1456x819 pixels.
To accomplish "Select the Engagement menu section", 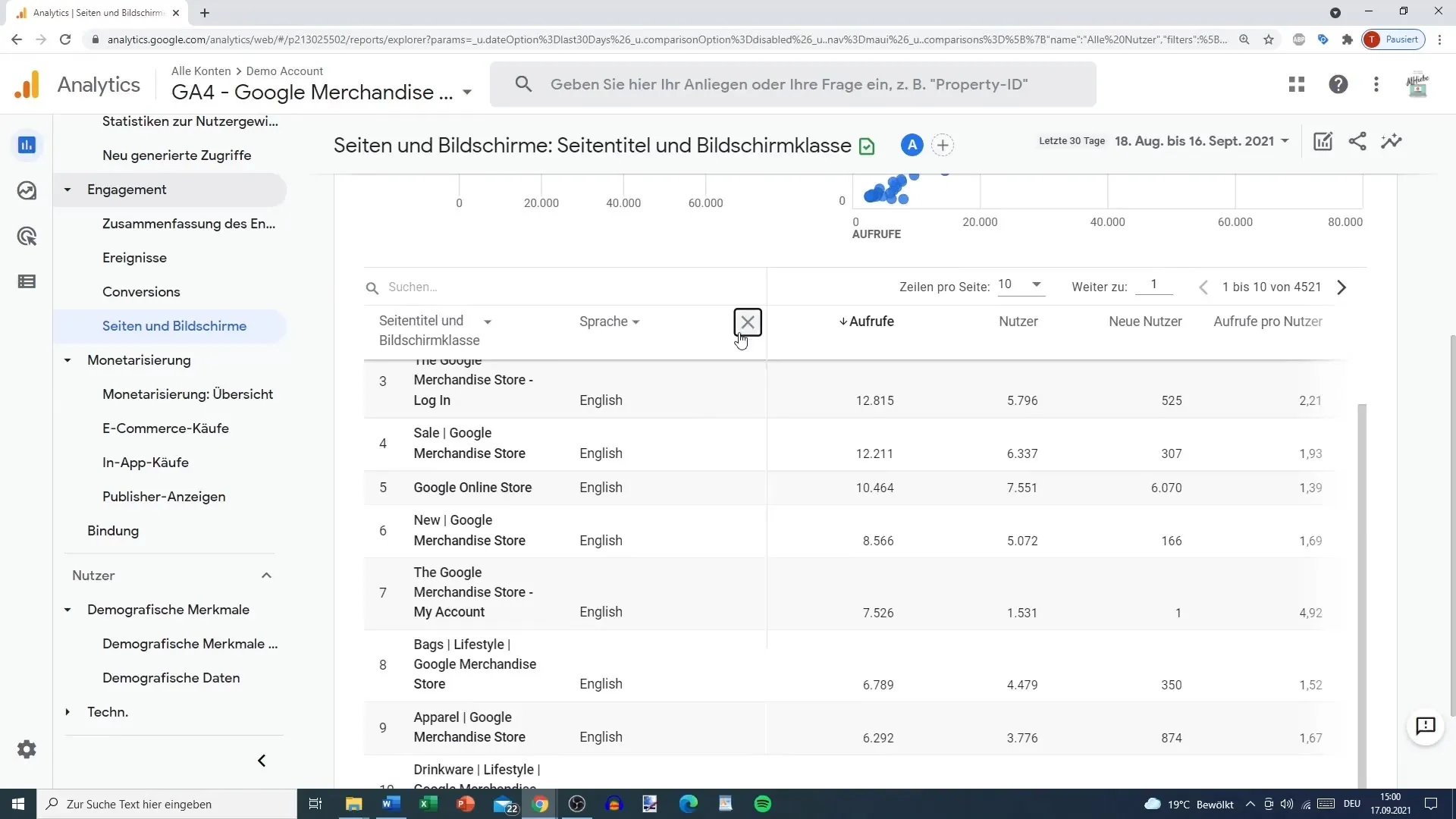I will point(127,189).
